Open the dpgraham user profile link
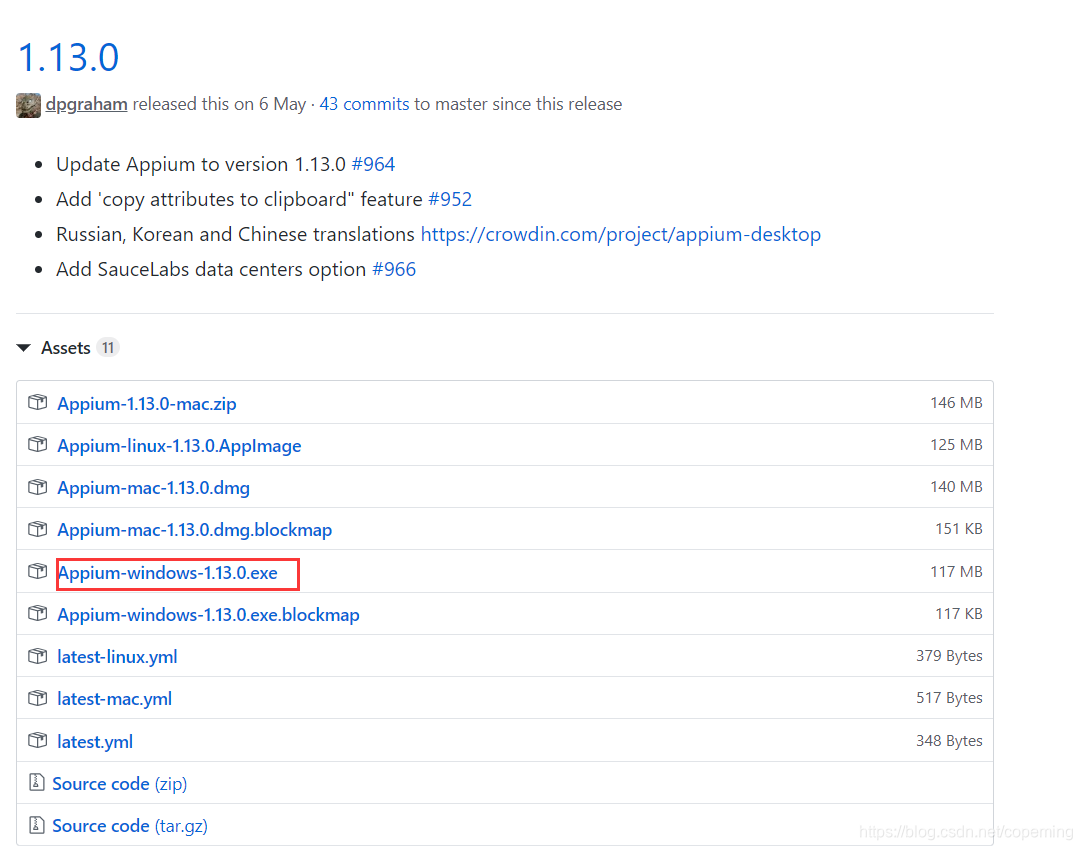This screenshot has width=1082, height=850. click(86, 104)
